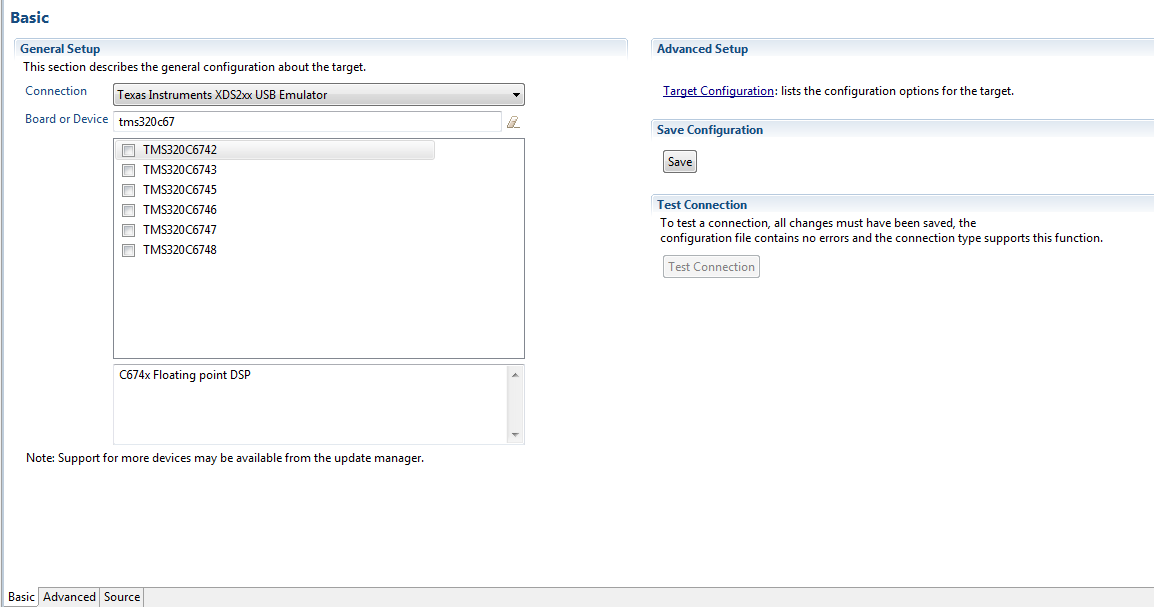Click the C674x Floating point DSP description
Viewport: 1154px width, 607px height.
click(x=185, y=375)
